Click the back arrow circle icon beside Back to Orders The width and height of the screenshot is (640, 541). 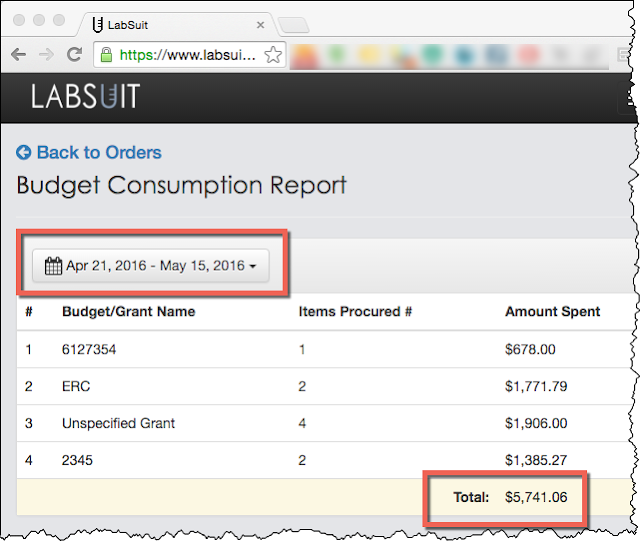(24, 153)
